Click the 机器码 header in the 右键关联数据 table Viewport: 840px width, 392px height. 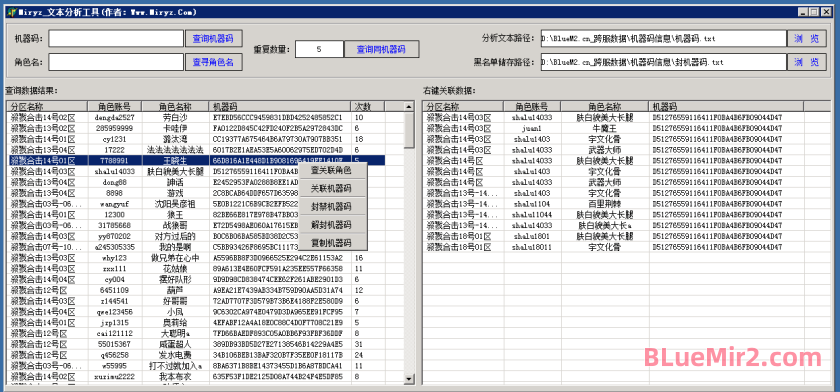[x=725, y=106]
